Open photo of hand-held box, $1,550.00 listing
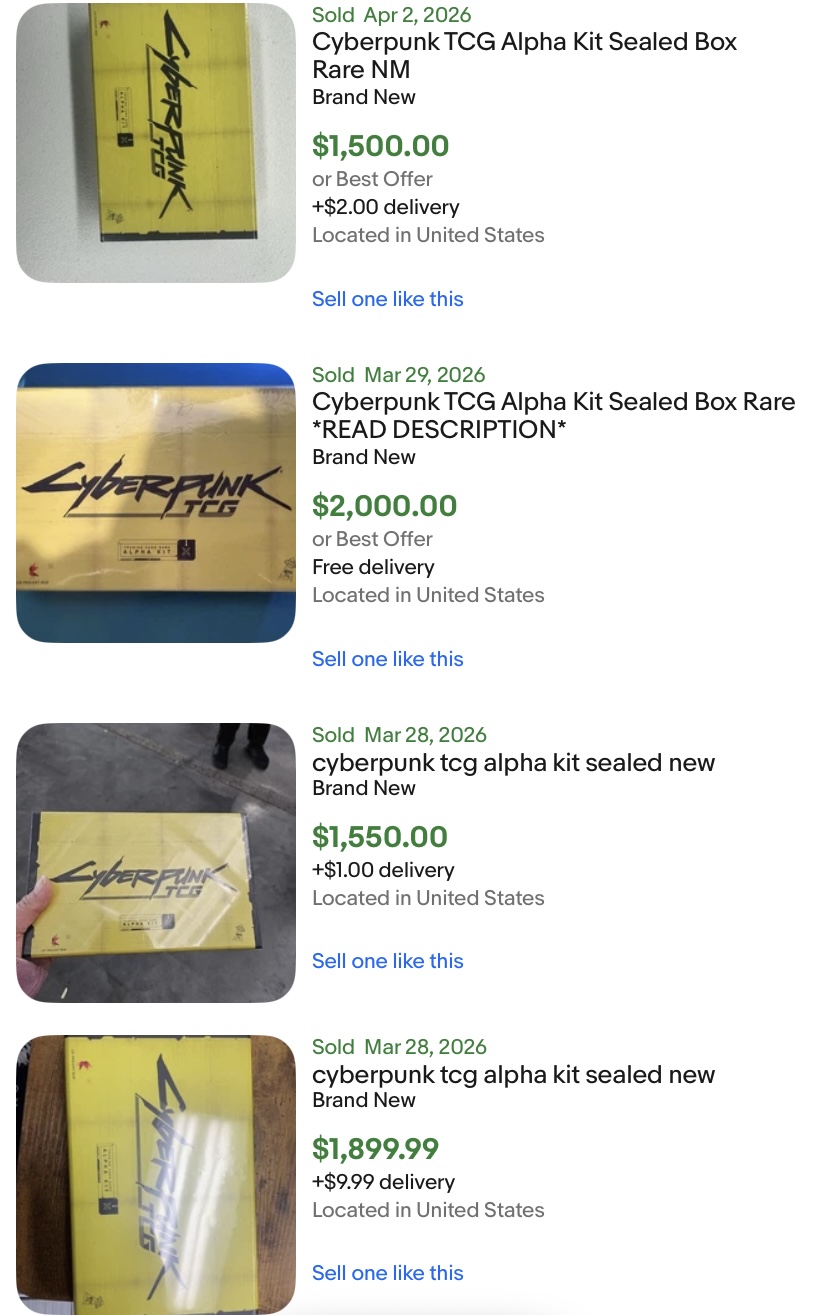Image resolution: width=813 pixels, height=1315 pixels. coord(156,862)
